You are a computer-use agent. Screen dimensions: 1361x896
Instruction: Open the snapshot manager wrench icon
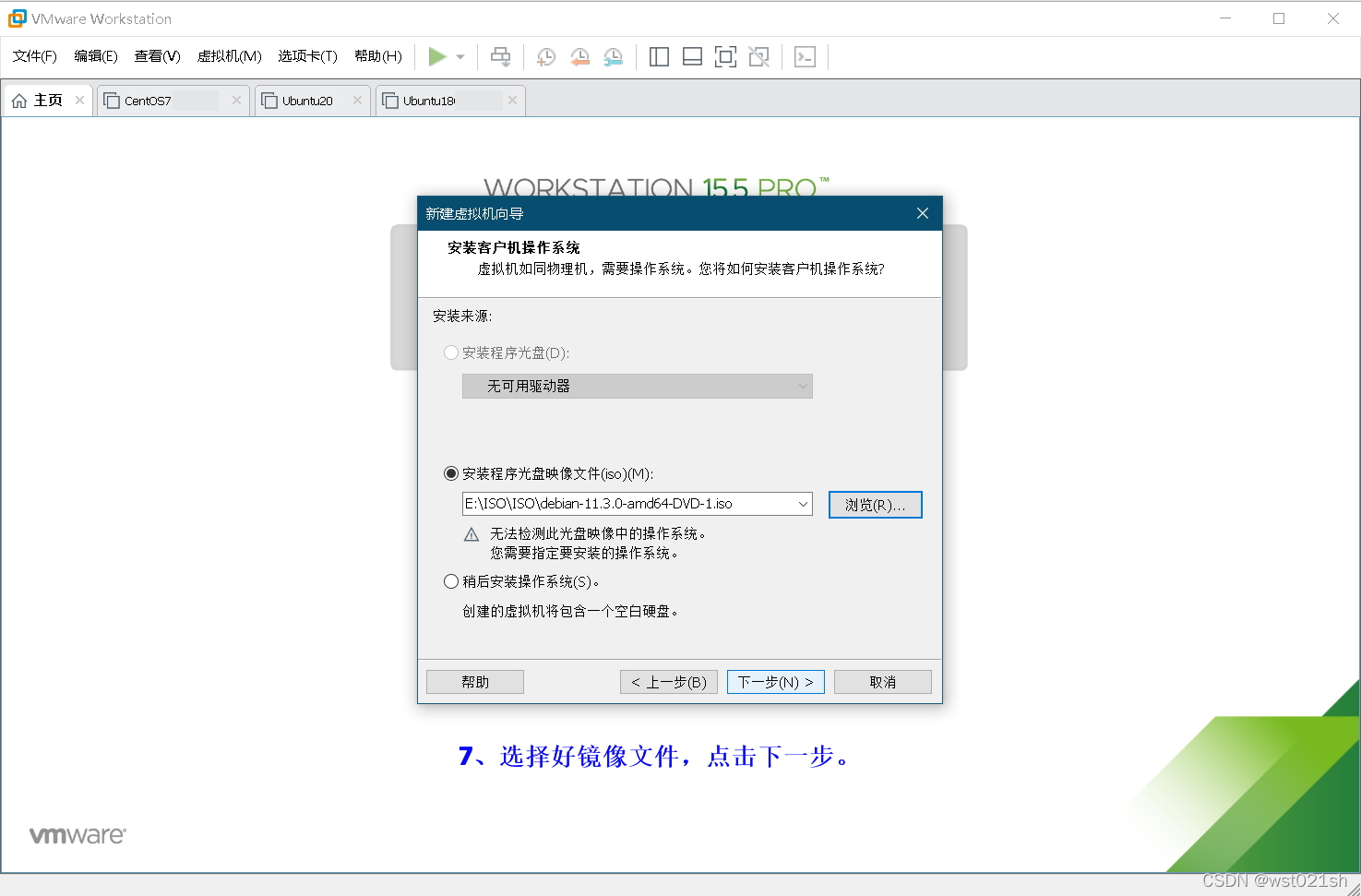613,57
